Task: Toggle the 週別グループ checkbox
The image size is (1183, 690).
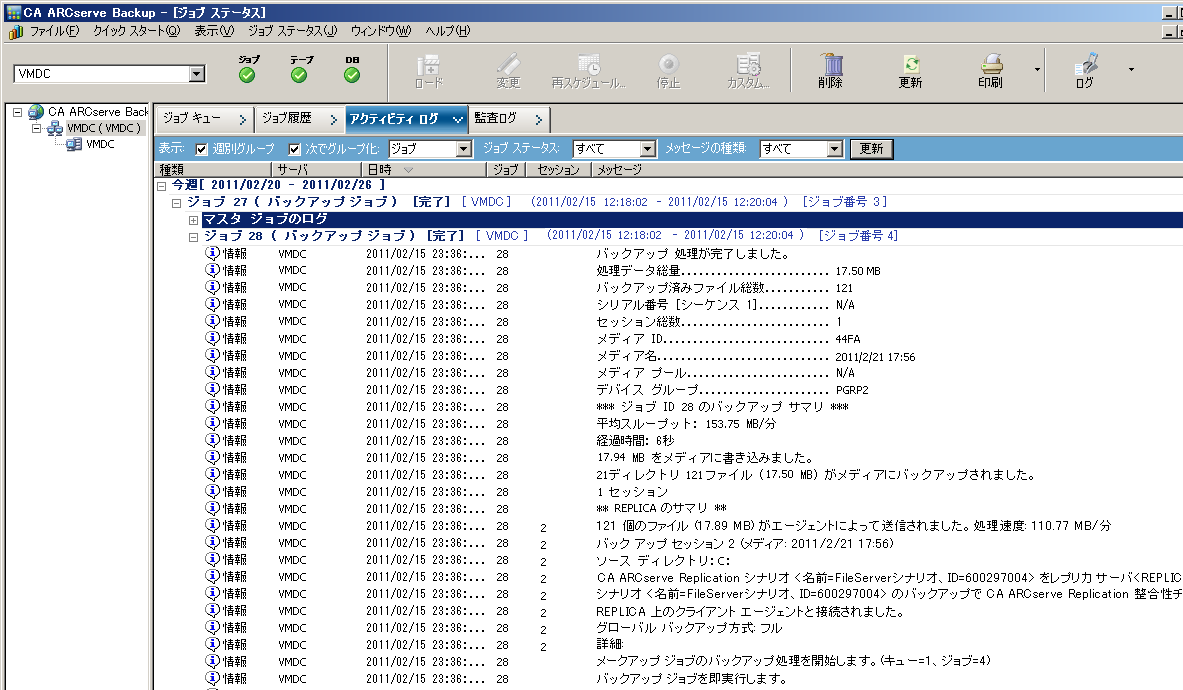Action: click(202, 149)
